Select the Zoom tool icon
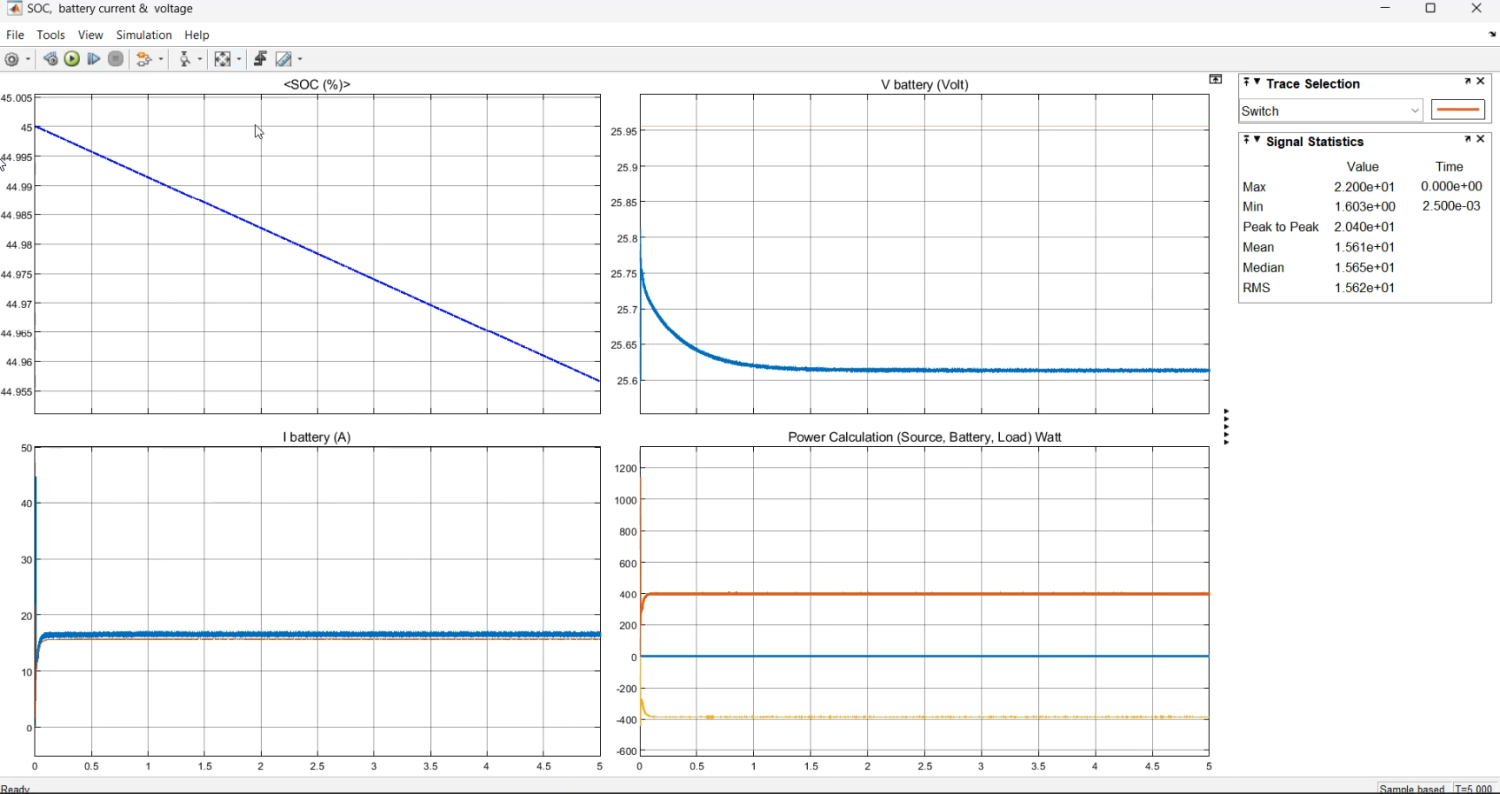This screenshot has height=794, width=1500. click(185, 60)
